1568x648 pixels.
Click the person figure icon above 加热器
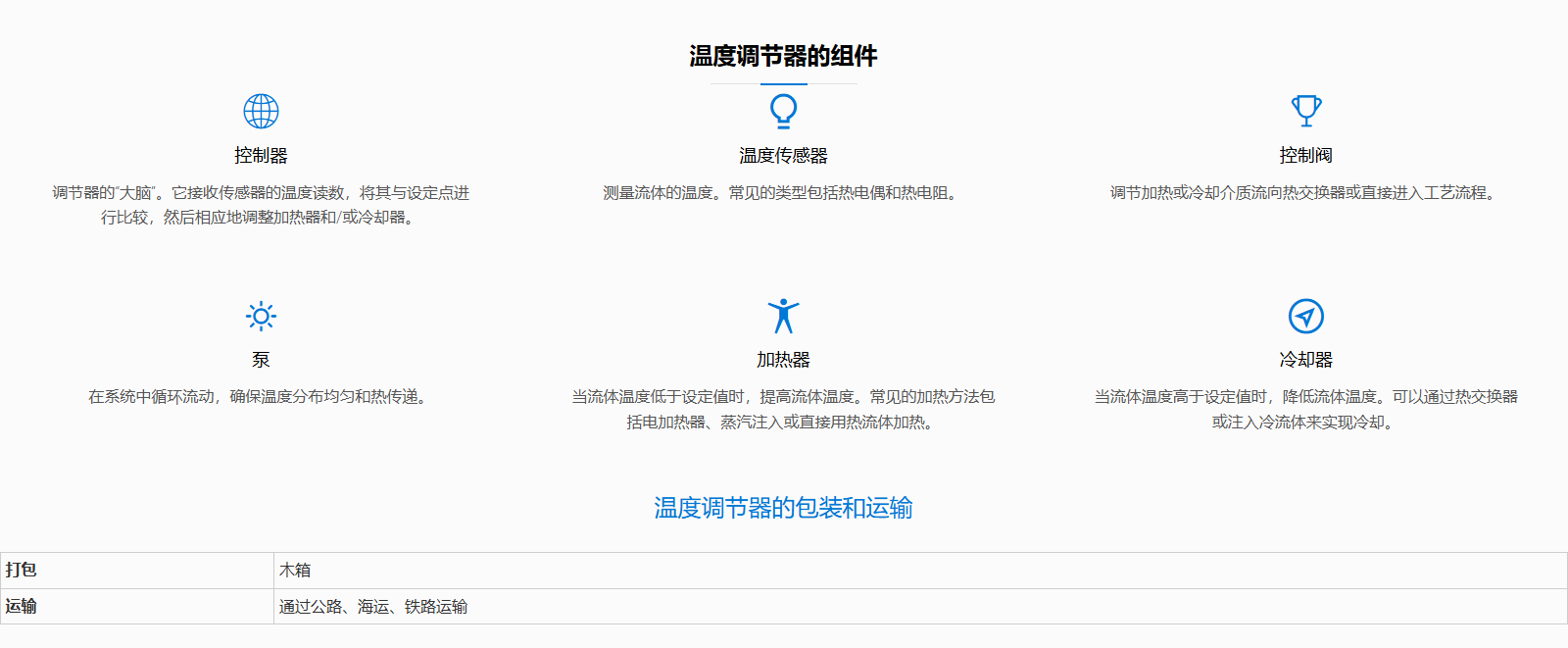(783, 316)
